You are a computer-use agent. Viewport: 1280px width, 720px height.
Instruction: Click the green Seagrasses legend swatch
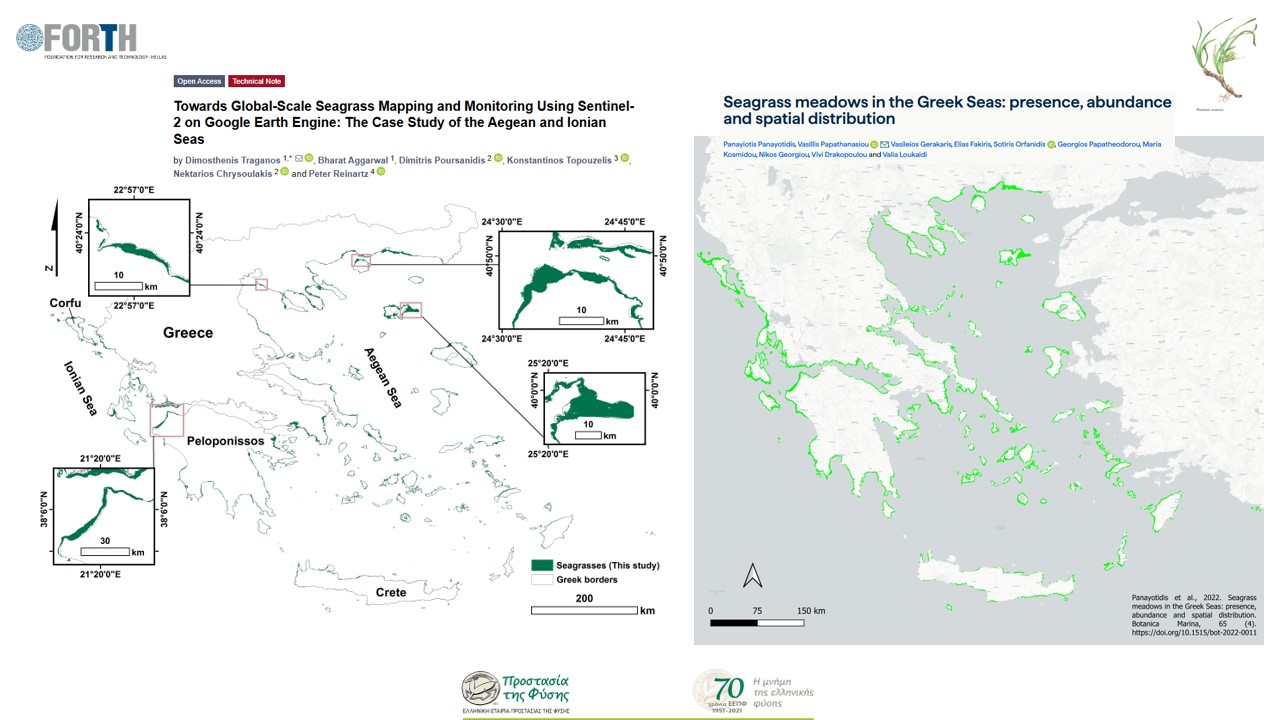pos(541,565)
